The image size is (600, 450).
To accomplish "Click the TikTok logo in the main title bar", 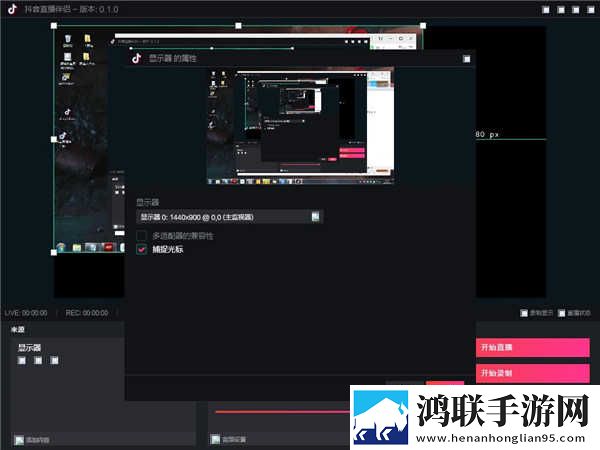I will click(12, 8).
